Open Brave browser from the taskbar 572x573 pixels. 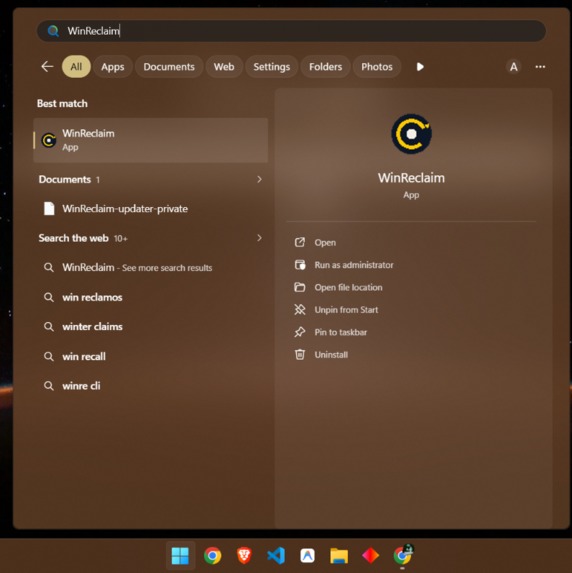244,556
